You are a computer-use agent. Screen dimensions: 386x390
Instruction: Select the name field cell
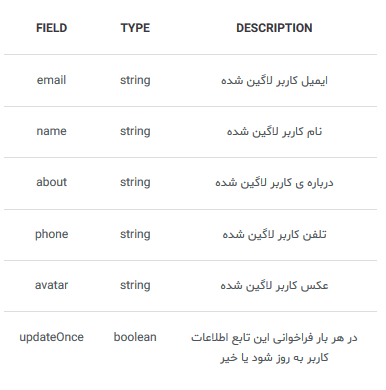pyautogui.click(x=51, y=131)
